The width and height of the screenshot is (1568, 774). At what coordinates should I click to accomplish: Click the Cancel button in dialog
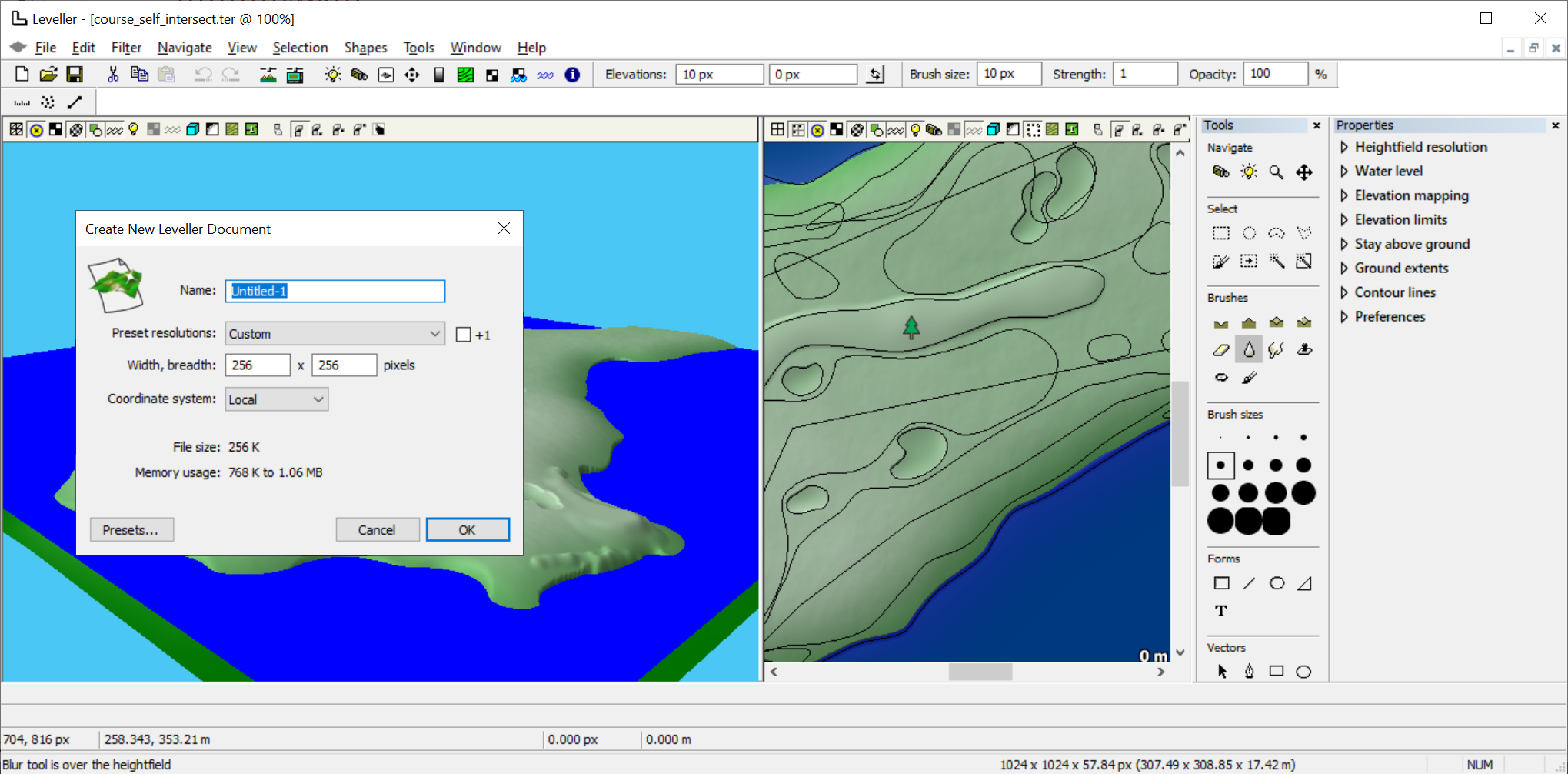pos(377,530)
